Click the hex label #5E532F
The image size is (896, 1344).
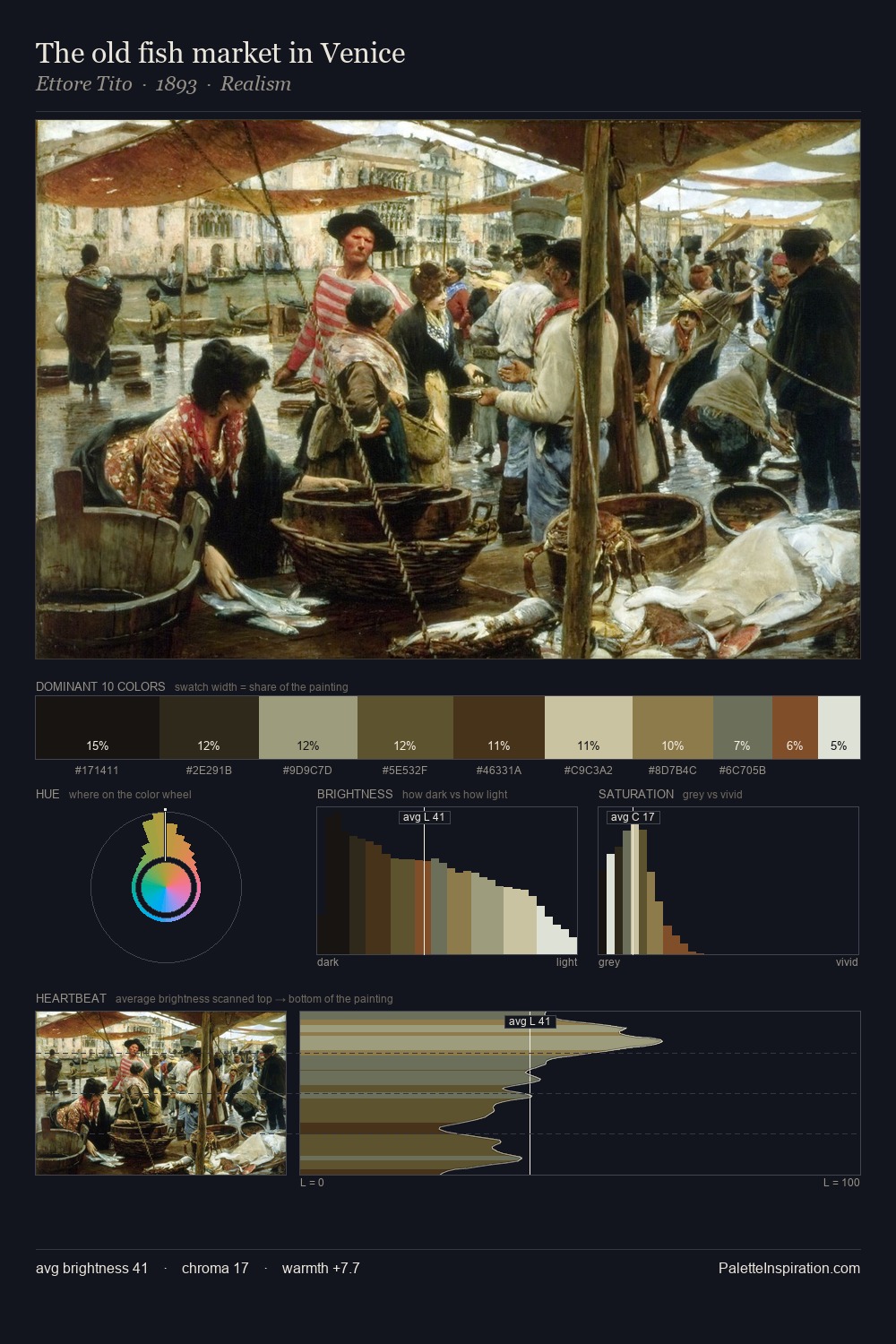click(405, 771)
